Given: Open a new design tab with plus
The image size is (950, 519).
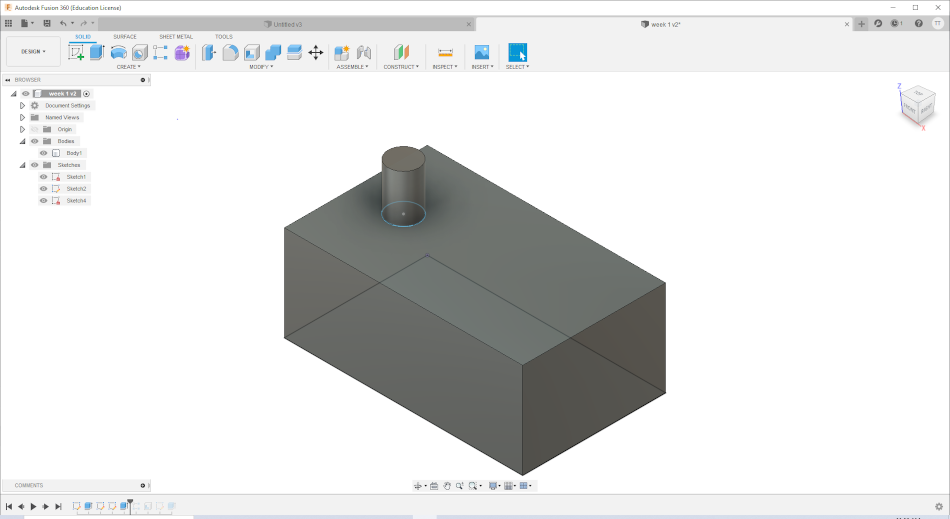Looking at the screenshot, I should tap(862, 24).
